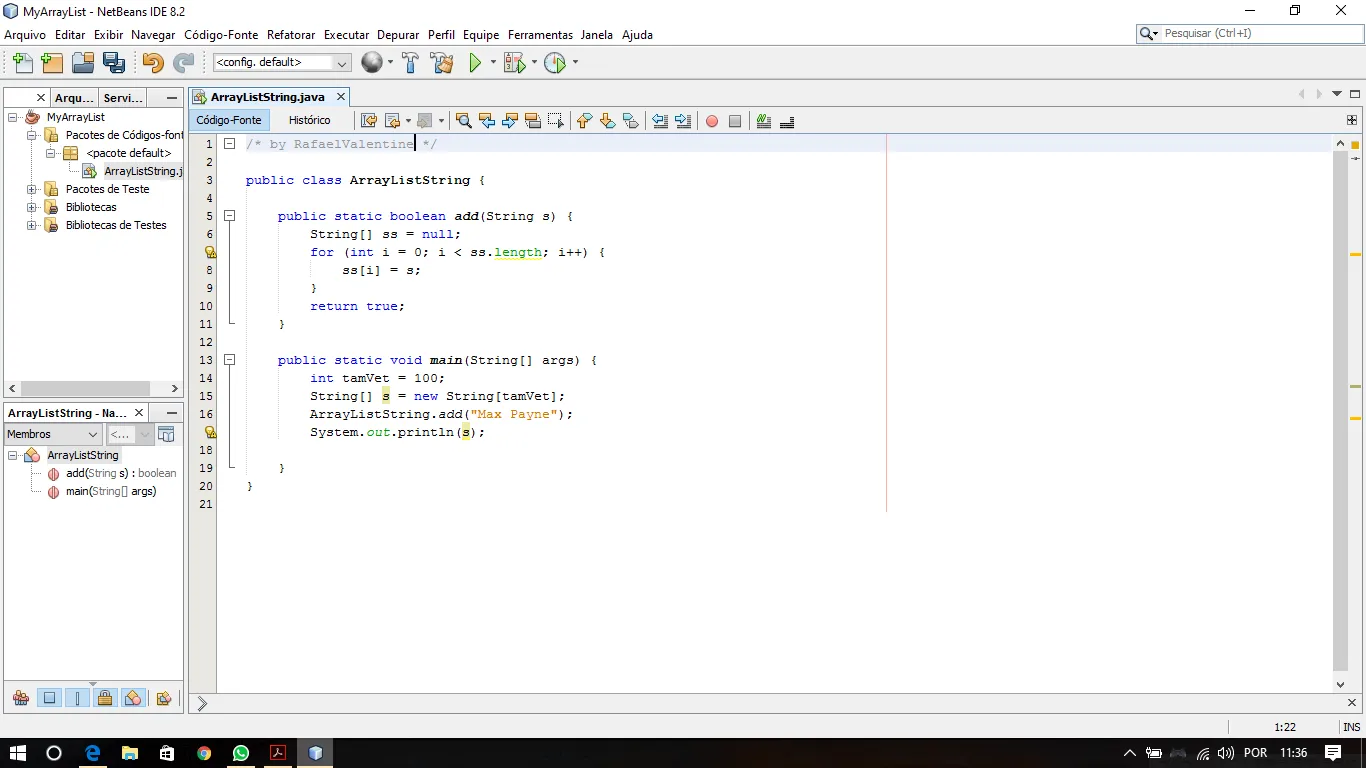Toggle show static members filter
The image size is (1366, 768).
(77, 698)
